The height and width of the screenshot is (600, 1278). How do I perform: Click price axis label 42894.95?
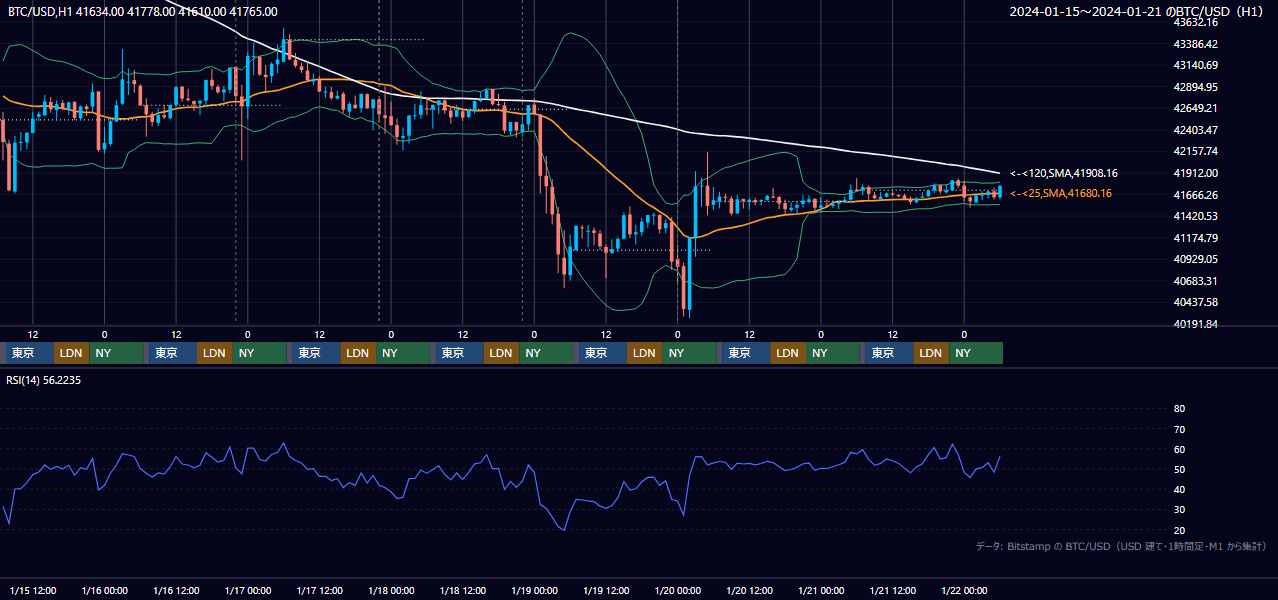[1195, 87]
